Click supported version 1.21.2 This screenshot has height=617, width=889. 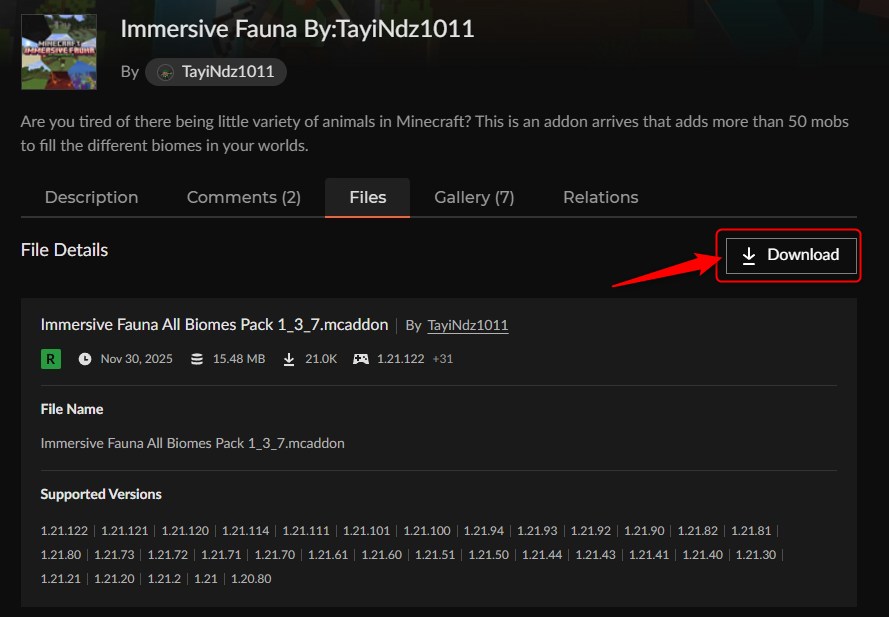[164, 579]
